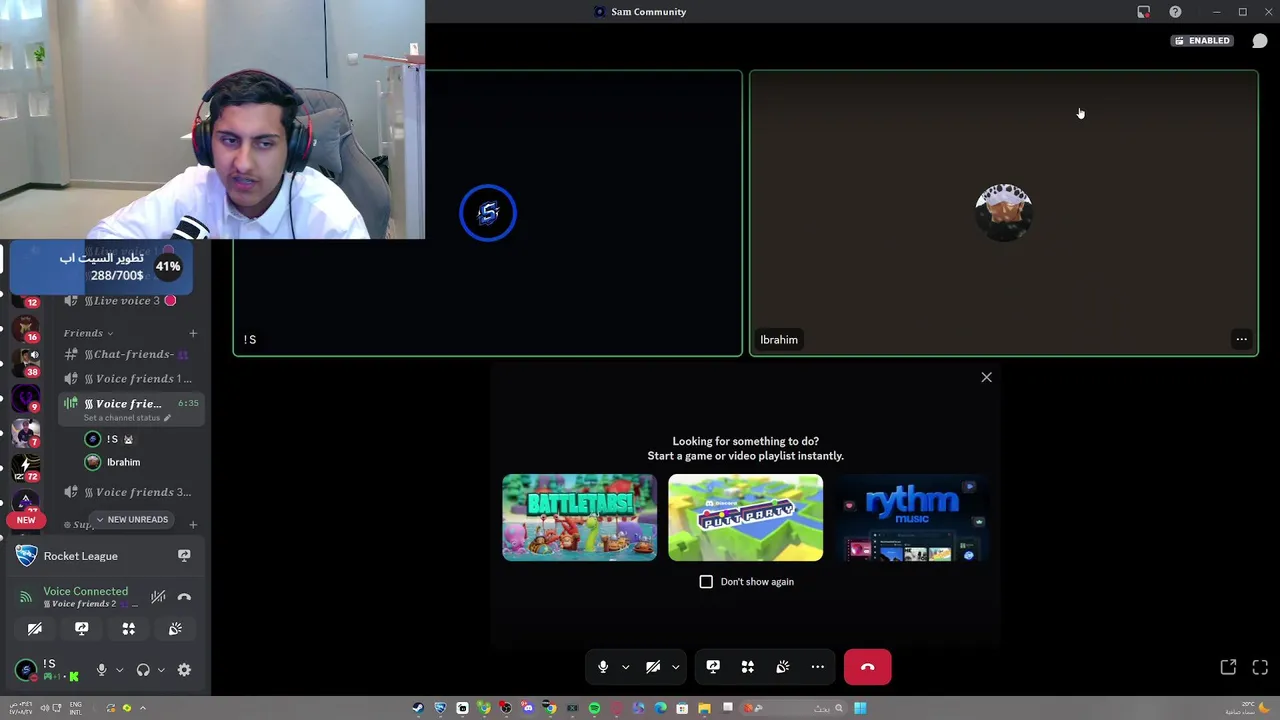1280x720 pixels.
Task: Open server with 7 notifications badge
Action: (x=25, y=433)
